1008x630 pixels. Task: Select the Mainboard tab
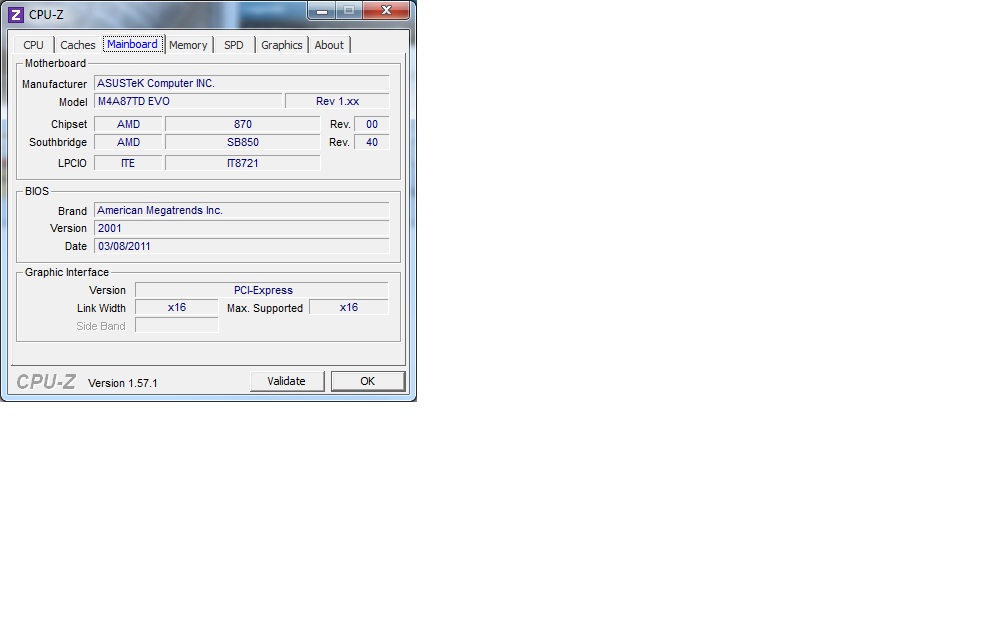coord(132,45)
